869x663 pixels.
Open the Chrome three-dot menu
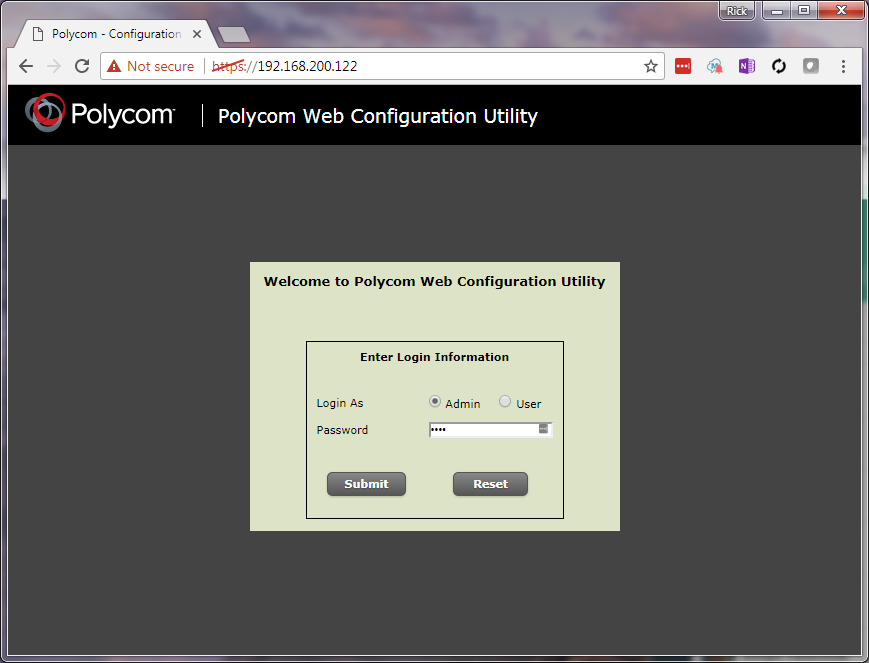pos(843,67)
